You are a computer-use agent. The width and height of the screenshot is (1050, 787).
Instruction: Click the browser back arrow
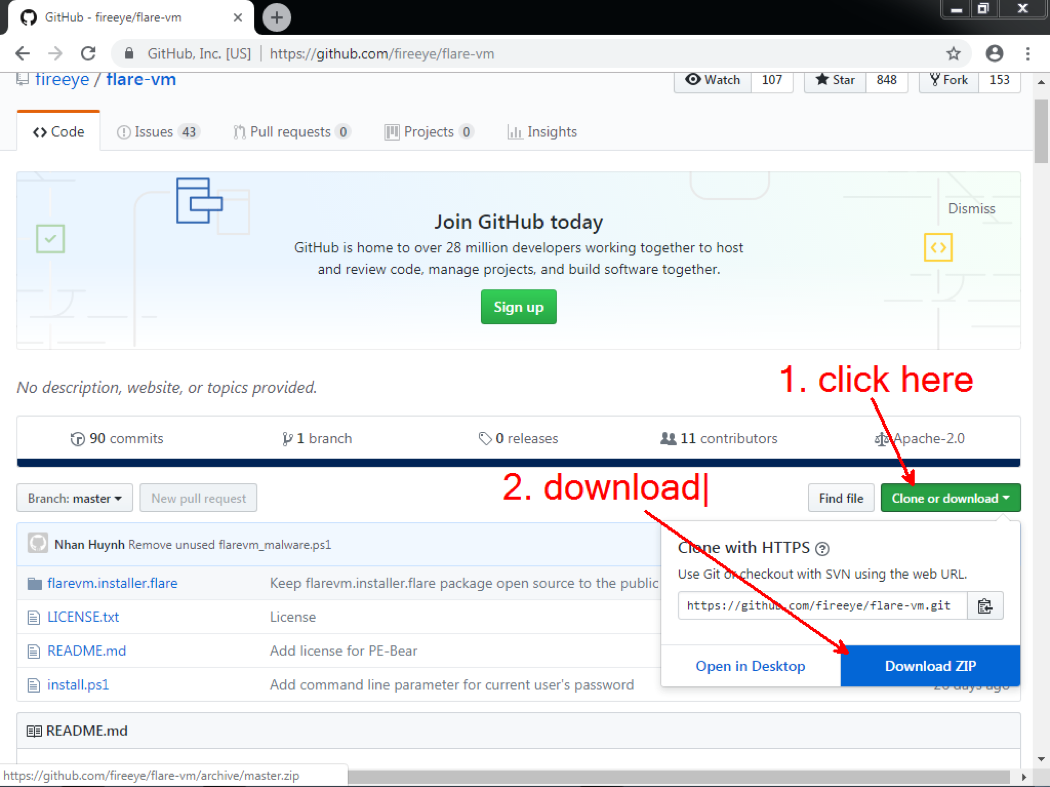coord(23,53)
